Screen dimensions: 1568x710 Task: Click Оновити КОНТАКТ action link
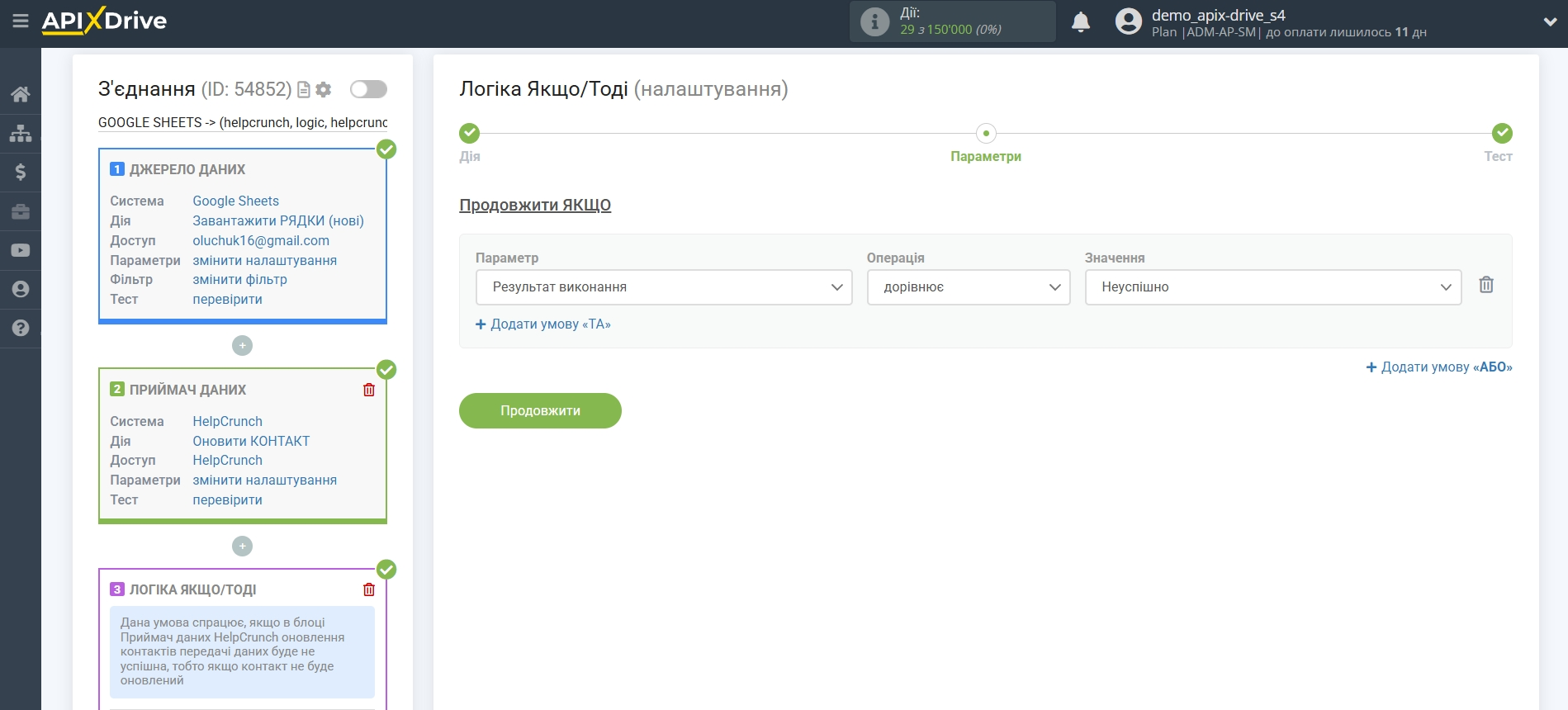[251, 441]
